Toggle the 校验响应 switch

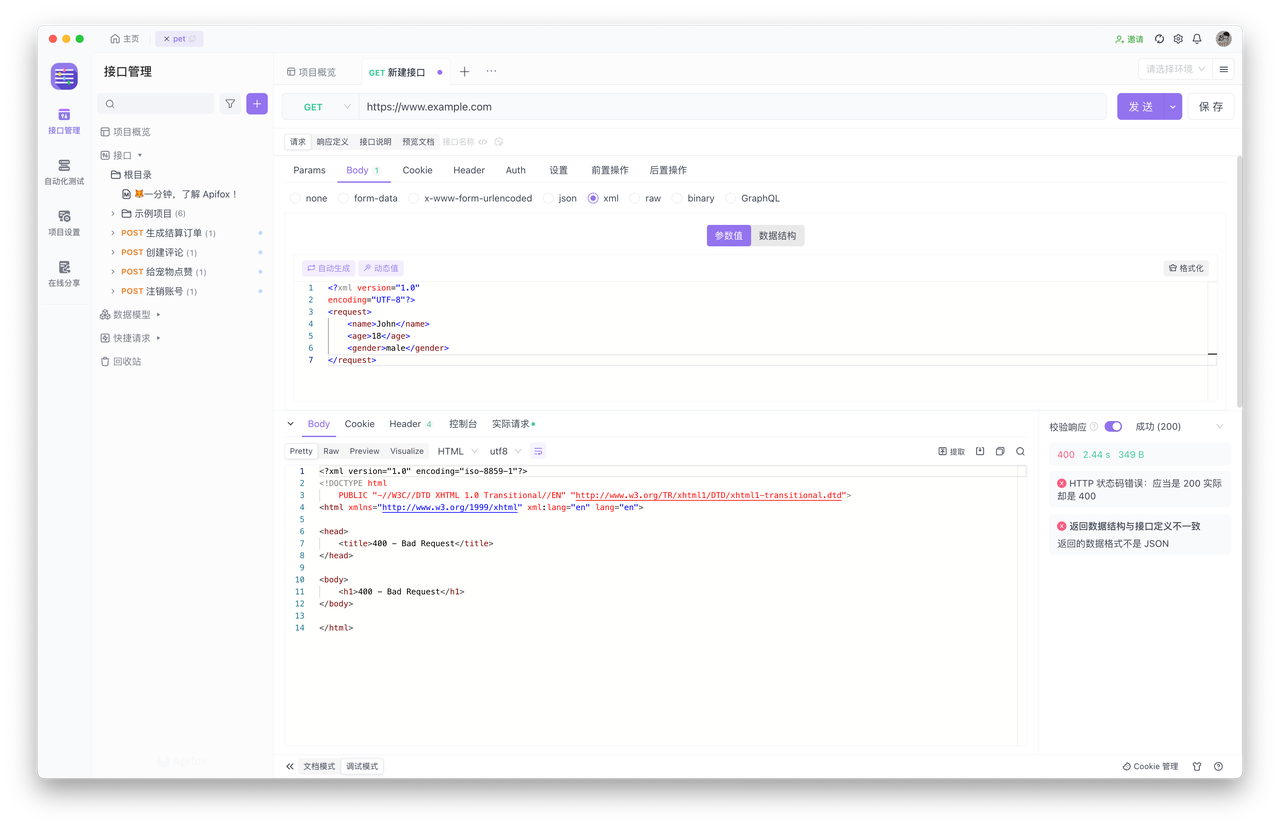pyautogui.click(x=1113, y=427)
